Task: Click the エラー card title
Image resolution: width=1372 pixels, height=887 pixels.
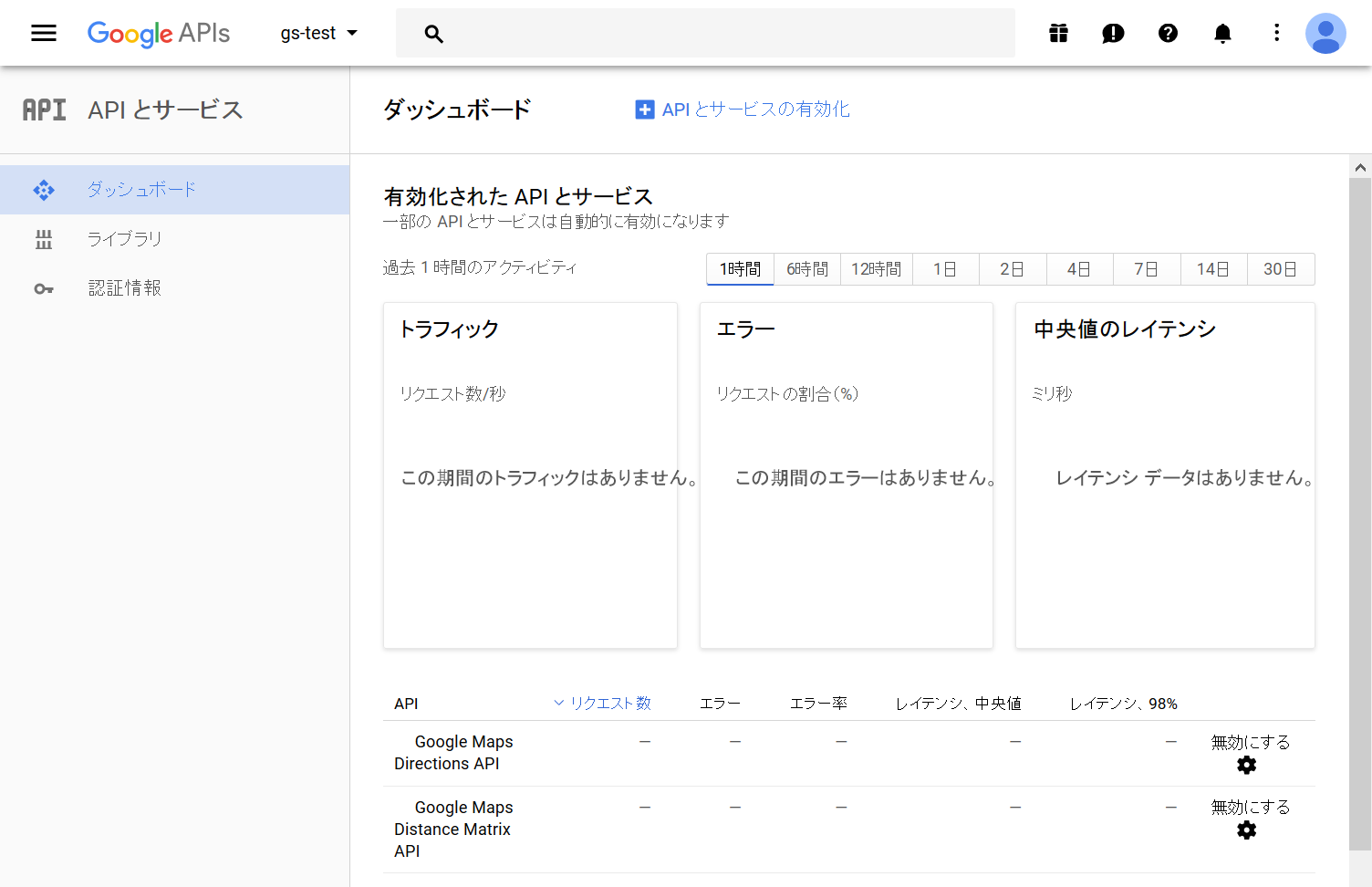Action: [x=745, y=329]
